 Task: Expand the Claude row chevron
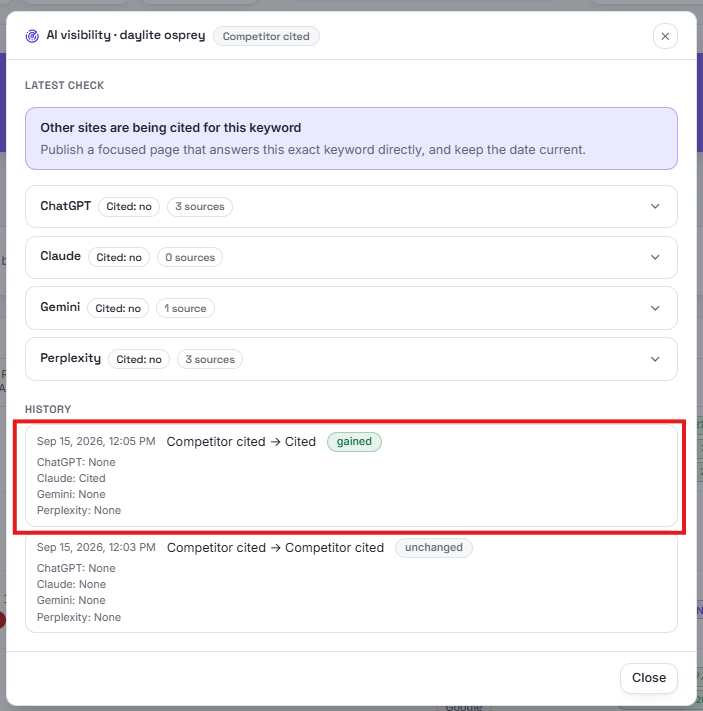click(x=655, y=257)
